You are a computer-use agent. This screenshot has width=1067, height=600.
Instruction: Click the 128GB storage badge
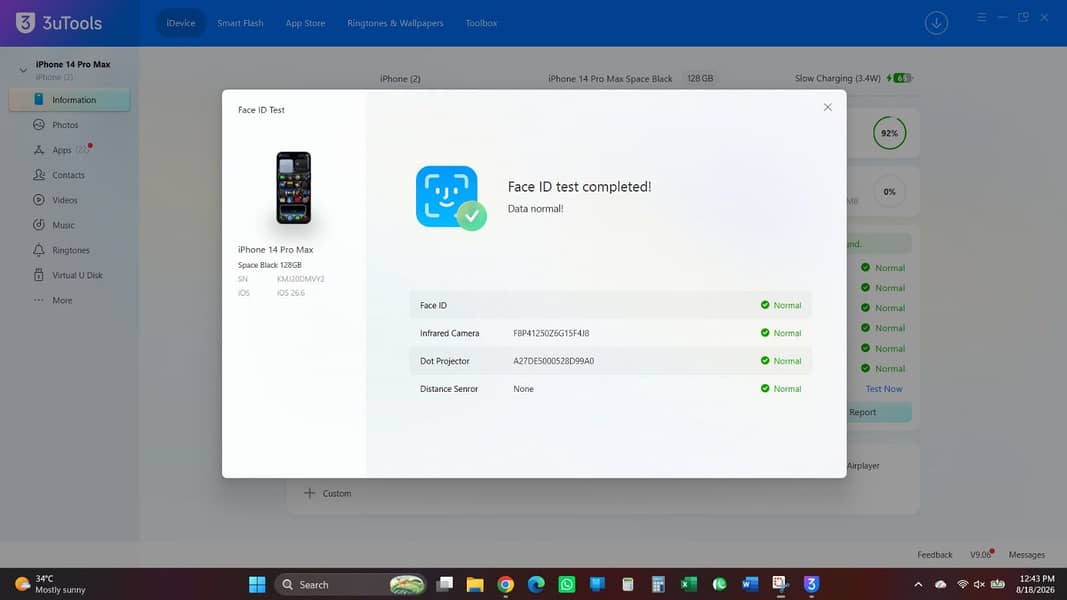(x=700, y=78)
